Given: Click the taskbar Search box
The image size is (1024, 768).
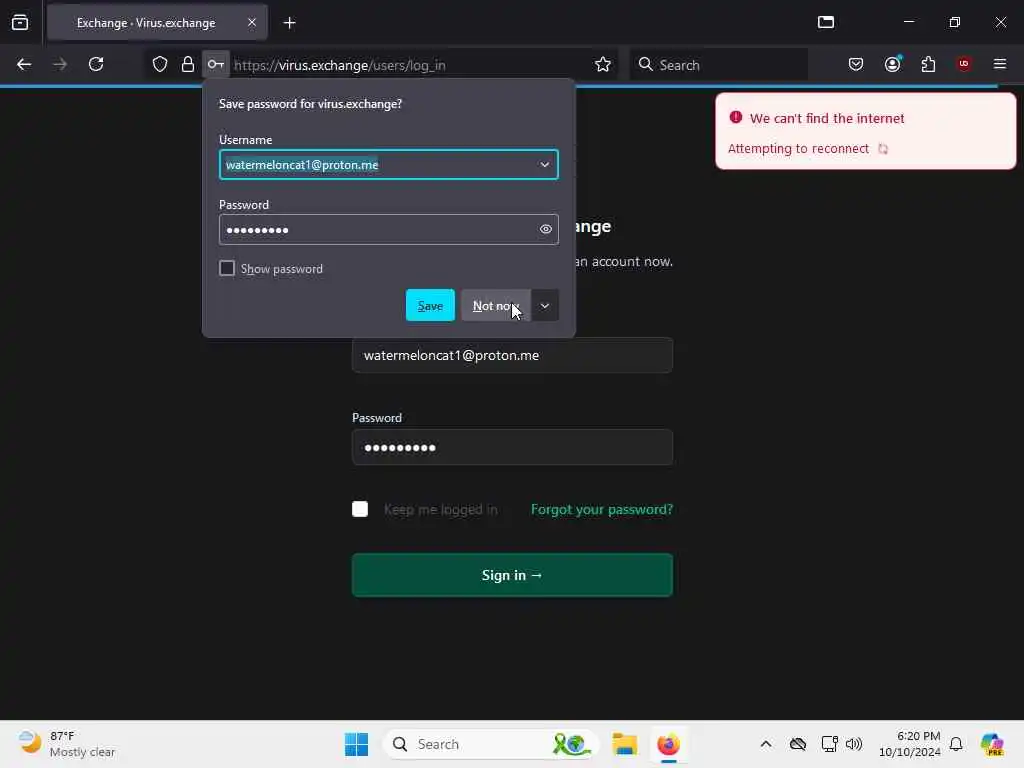Looking at the screenshot, I should point(490,744).
